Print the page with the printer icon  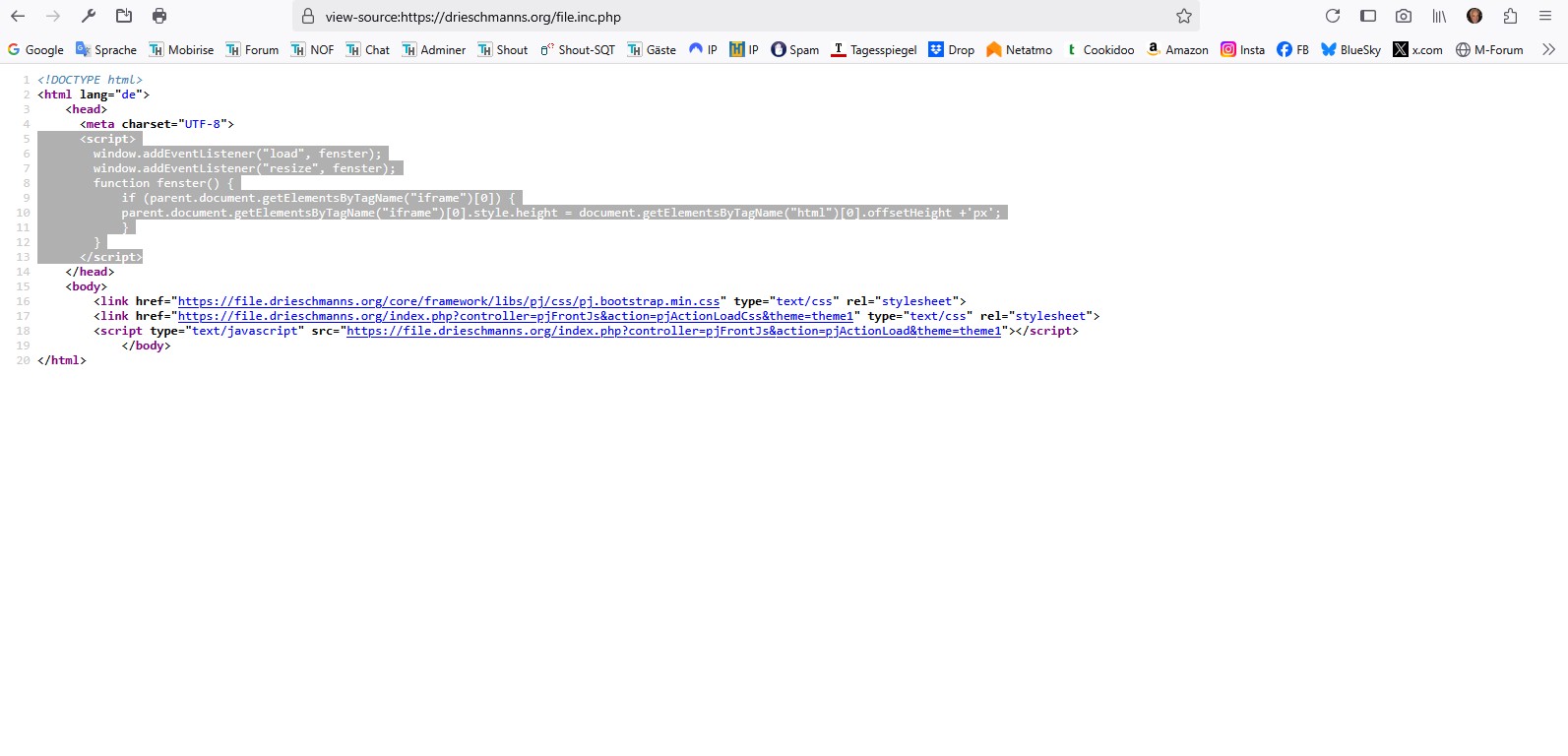(159, 16)
